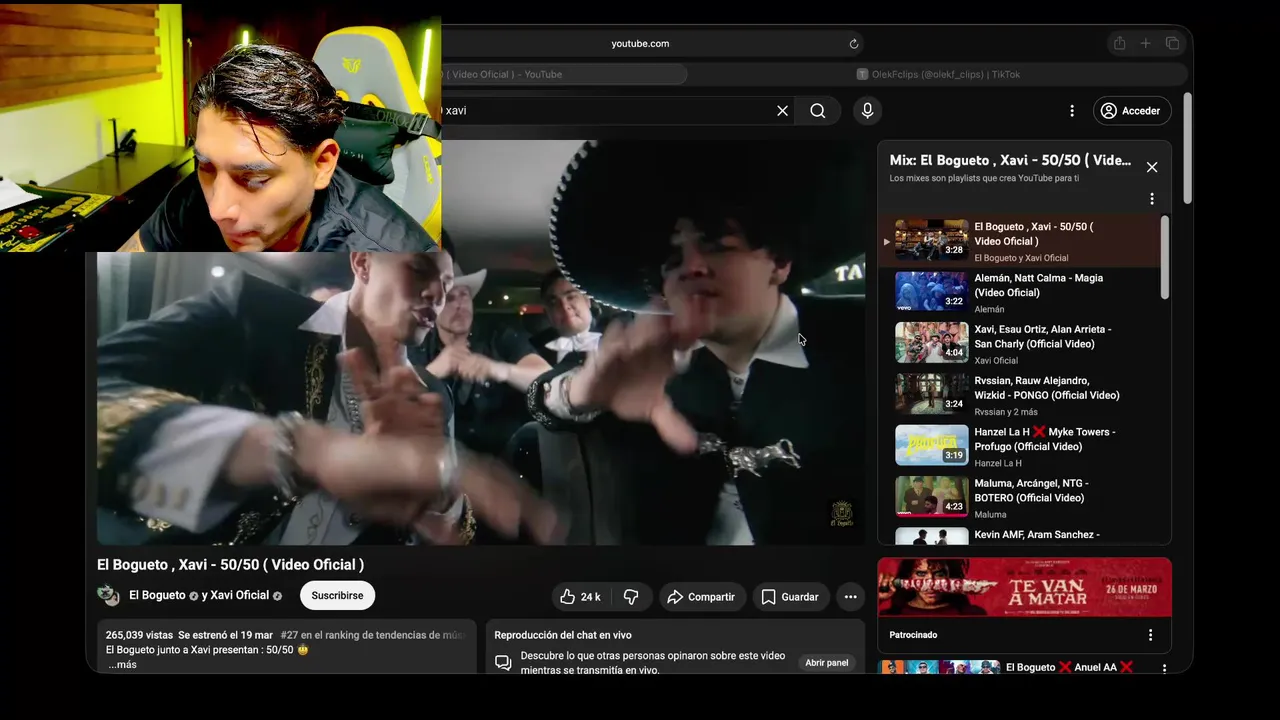Click the Mix: El Bogueto playlist title

tap(1010, 160)
